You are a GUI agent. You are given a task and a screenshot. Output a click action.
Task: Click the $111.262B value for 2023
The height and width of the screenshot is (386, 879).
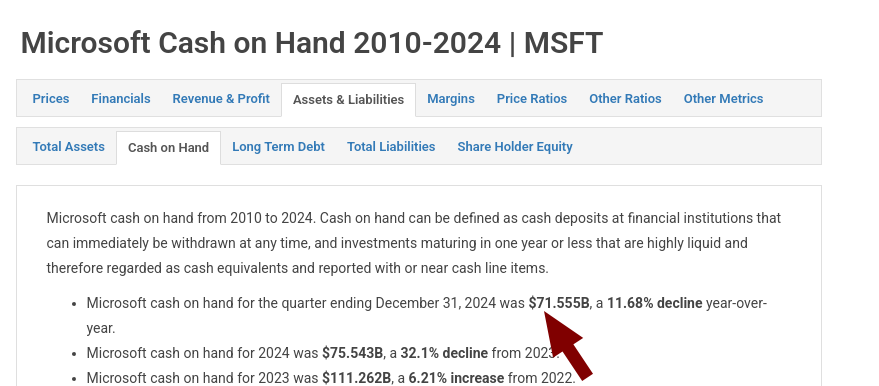point(356,378)
